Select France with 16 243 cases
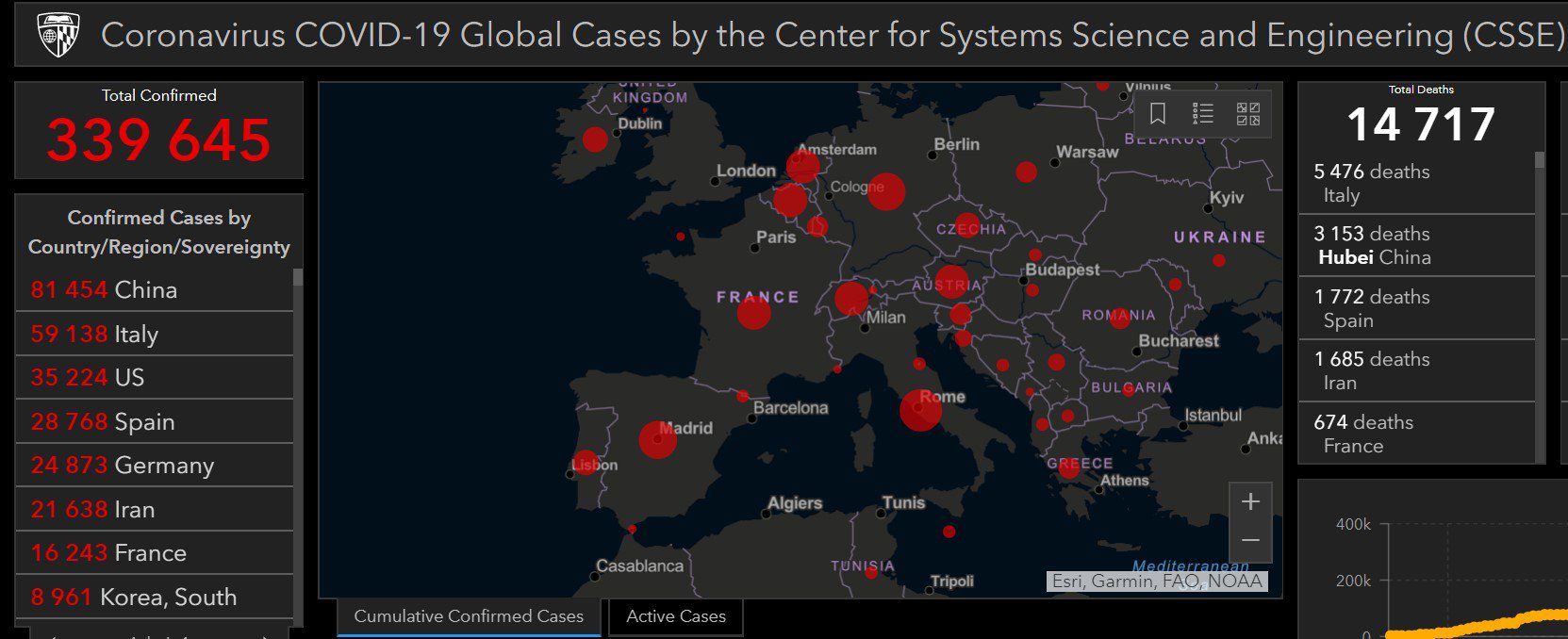The image size is (1568, 639). click(x=155, y=552)
